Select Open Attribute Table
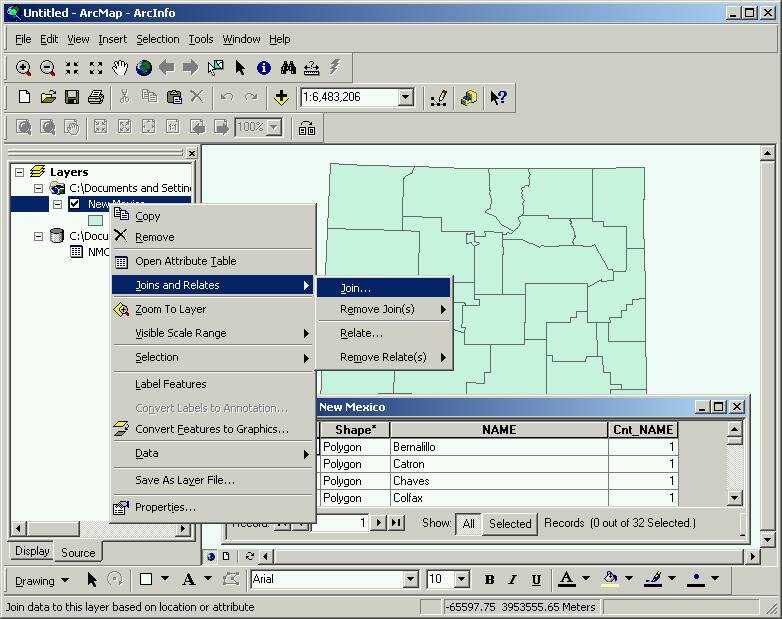The height and width of the screenshot is (619, 782). pos(212,261)
